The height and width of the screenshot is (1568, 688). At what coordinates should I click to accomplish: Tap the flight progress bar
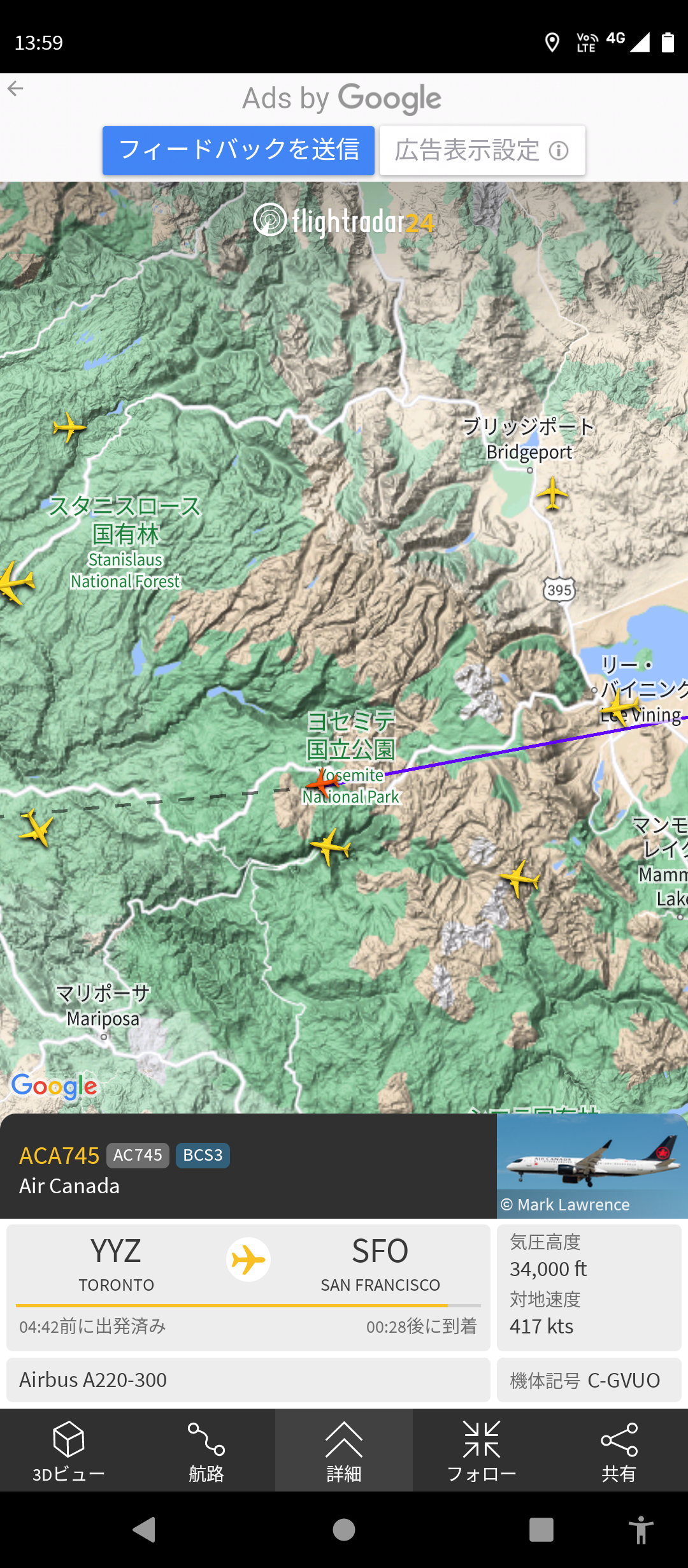coord(248,1305)
